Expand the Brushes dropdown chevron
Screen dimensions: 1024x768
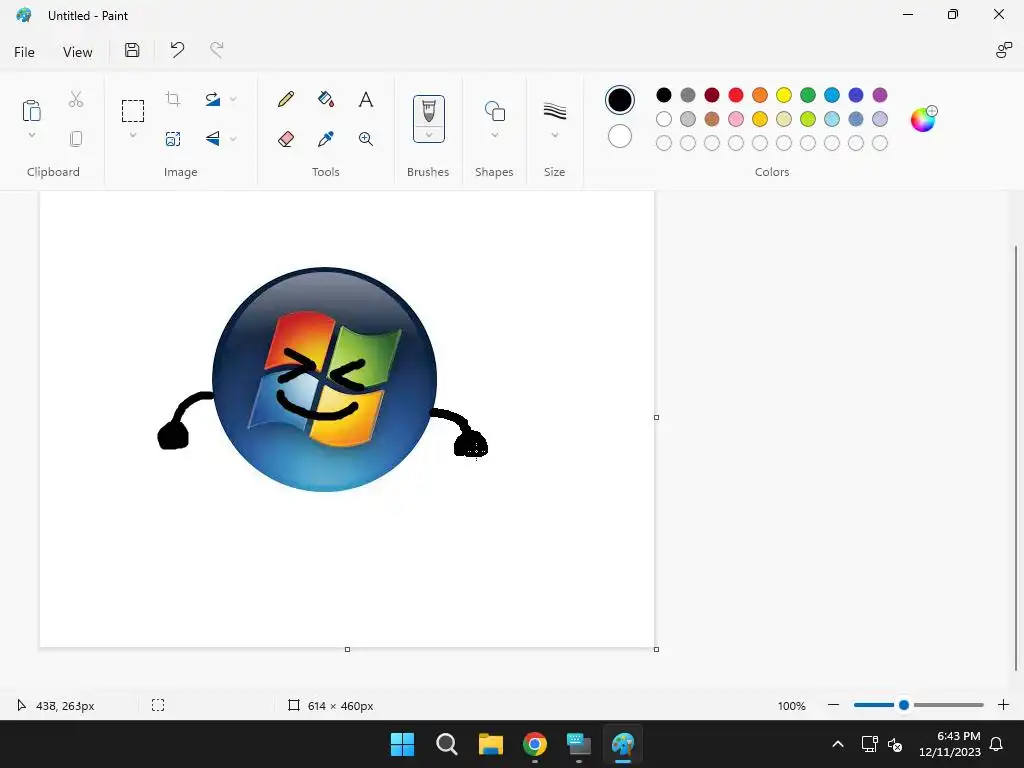(428, 135)
